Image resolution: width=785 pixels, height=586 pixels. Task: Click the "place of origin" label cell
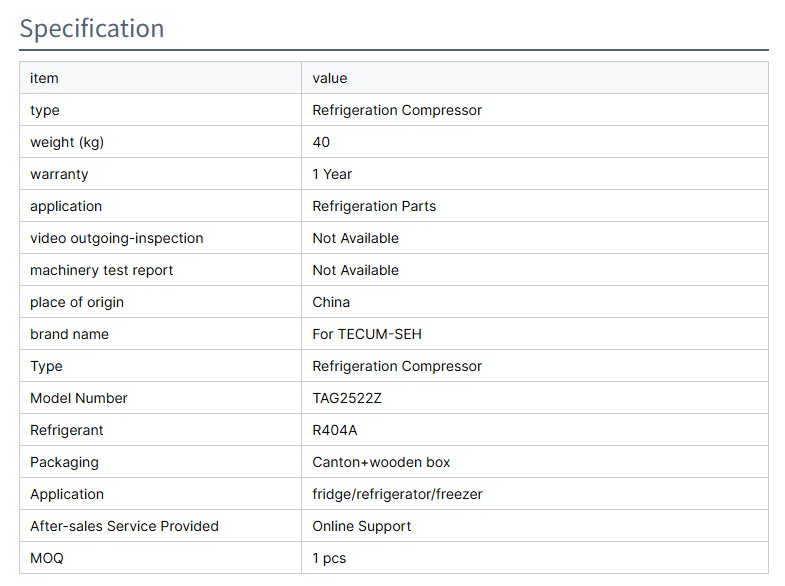pyautogui.click(x=77, y=302)
